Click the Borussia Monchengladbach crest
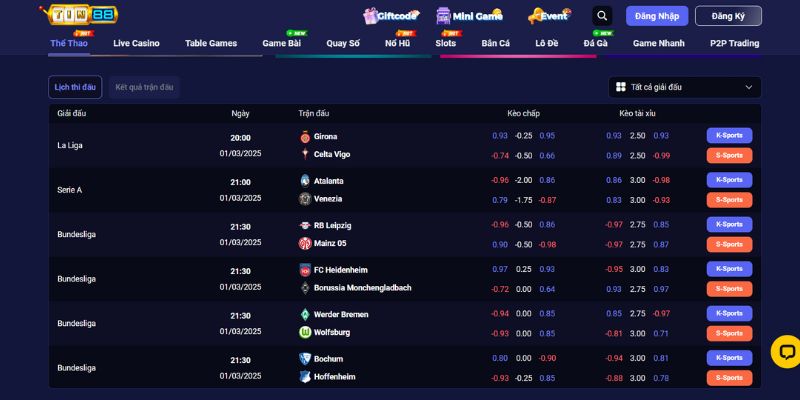Screen dimensions: 800x400 (305, 288)
